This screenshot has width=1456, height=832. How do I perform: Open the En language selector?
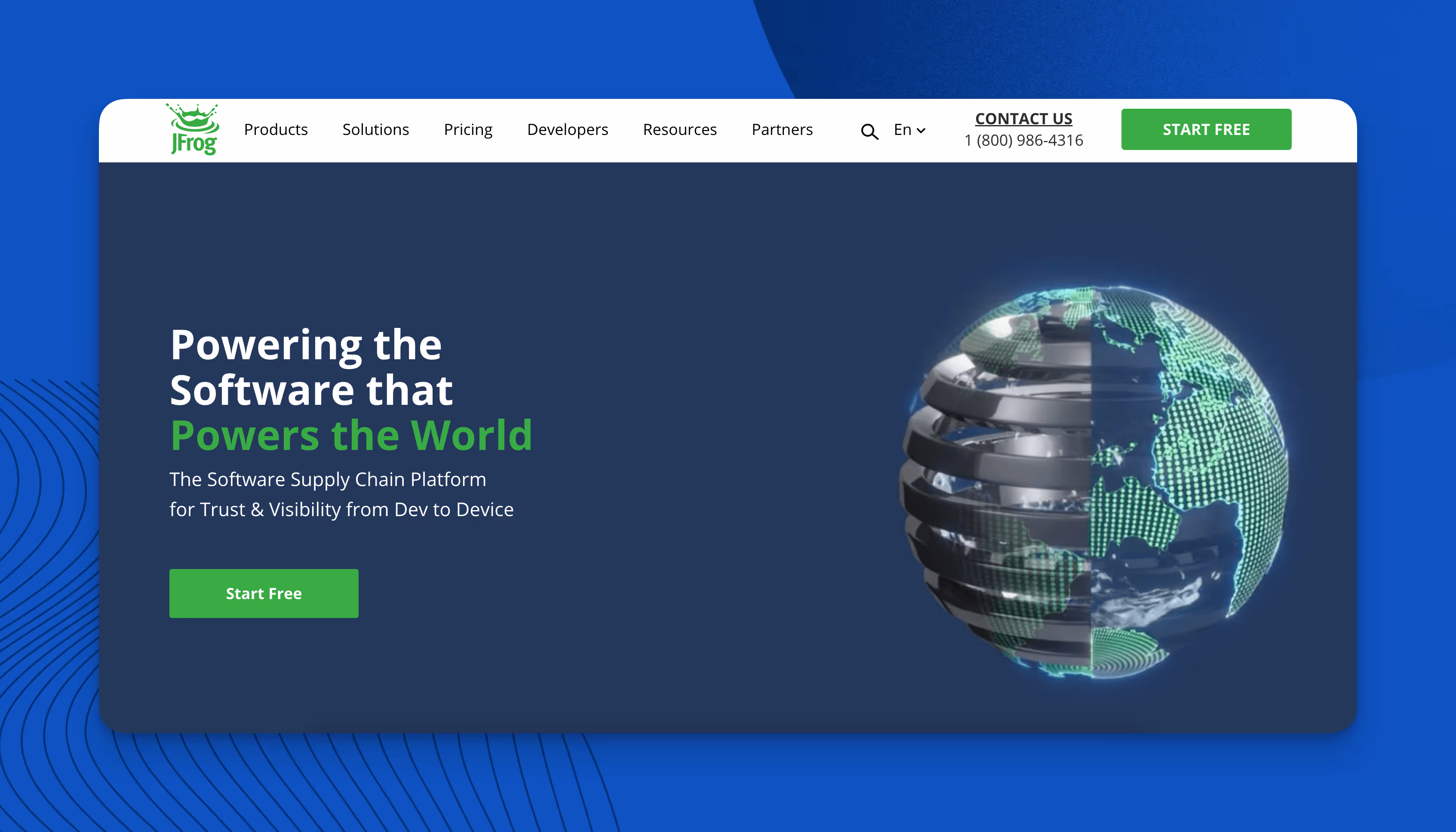902,130
